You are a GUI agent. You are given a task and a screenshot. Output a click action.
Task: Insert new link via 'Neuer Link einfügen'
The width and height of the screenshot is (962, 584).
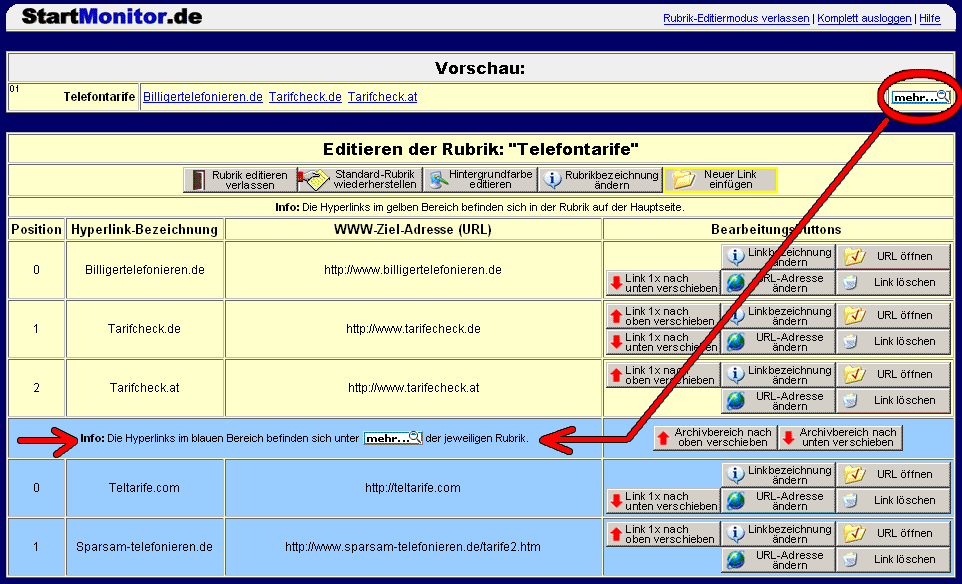click(x=720, y=180)
